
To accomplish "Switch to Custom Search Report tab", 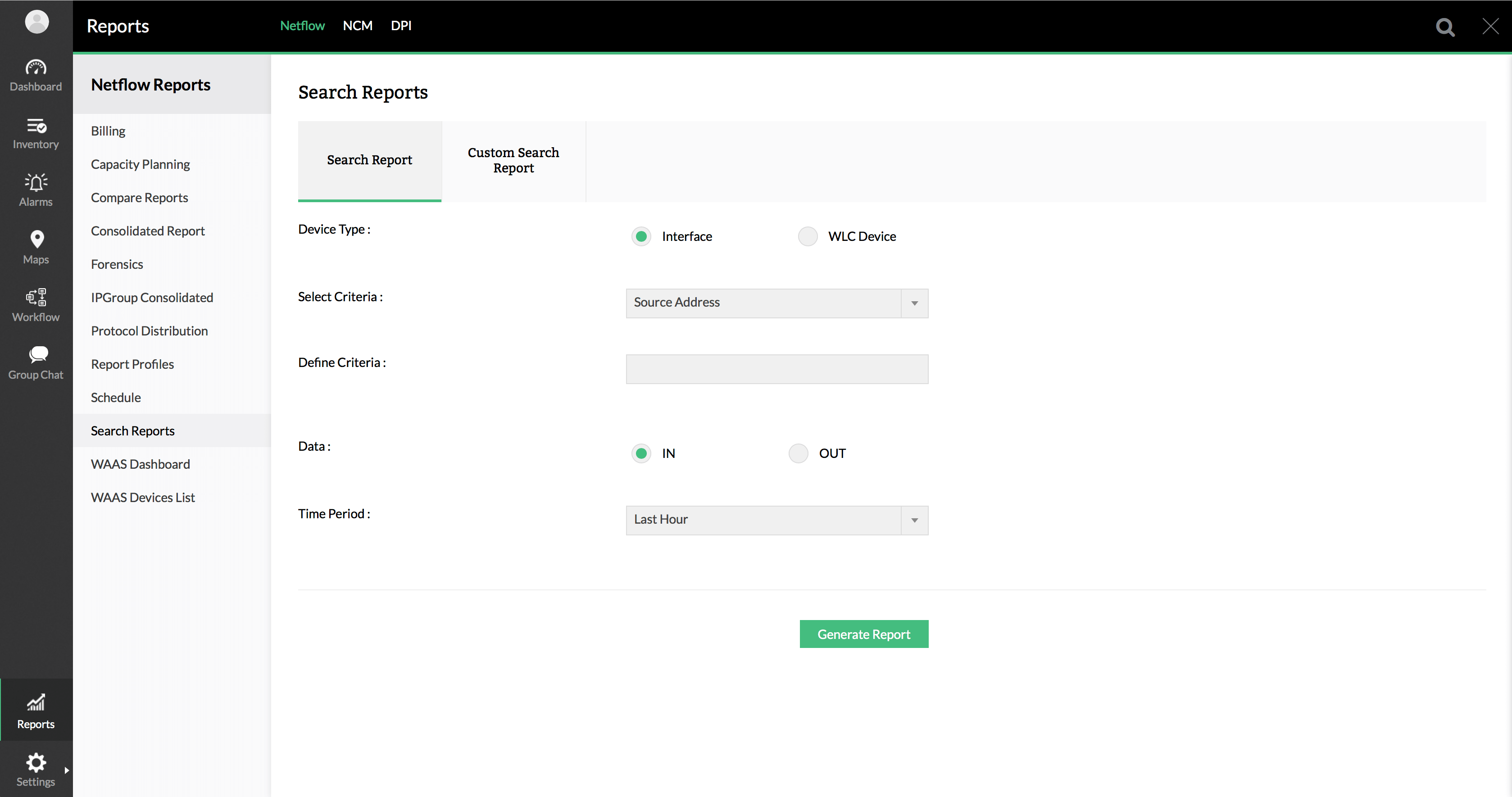I will tap(513, 160).
